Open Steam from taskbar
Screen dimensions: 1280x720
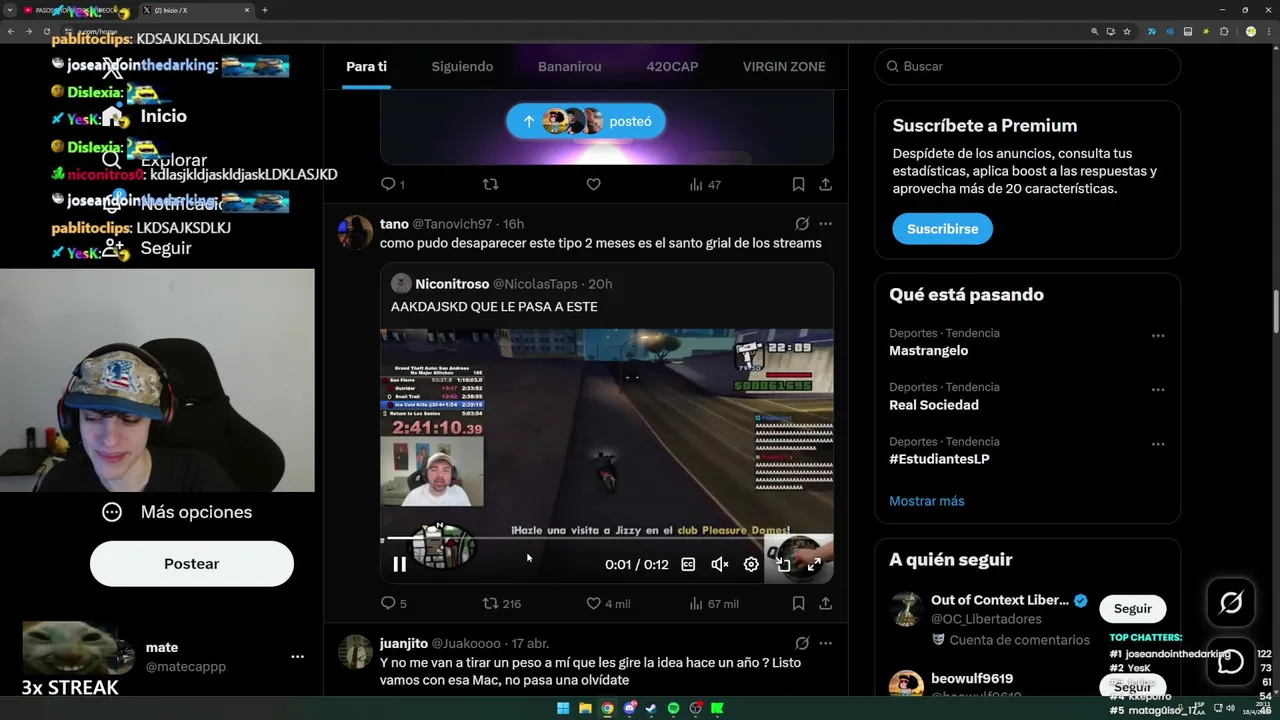(x=651, y=708)
